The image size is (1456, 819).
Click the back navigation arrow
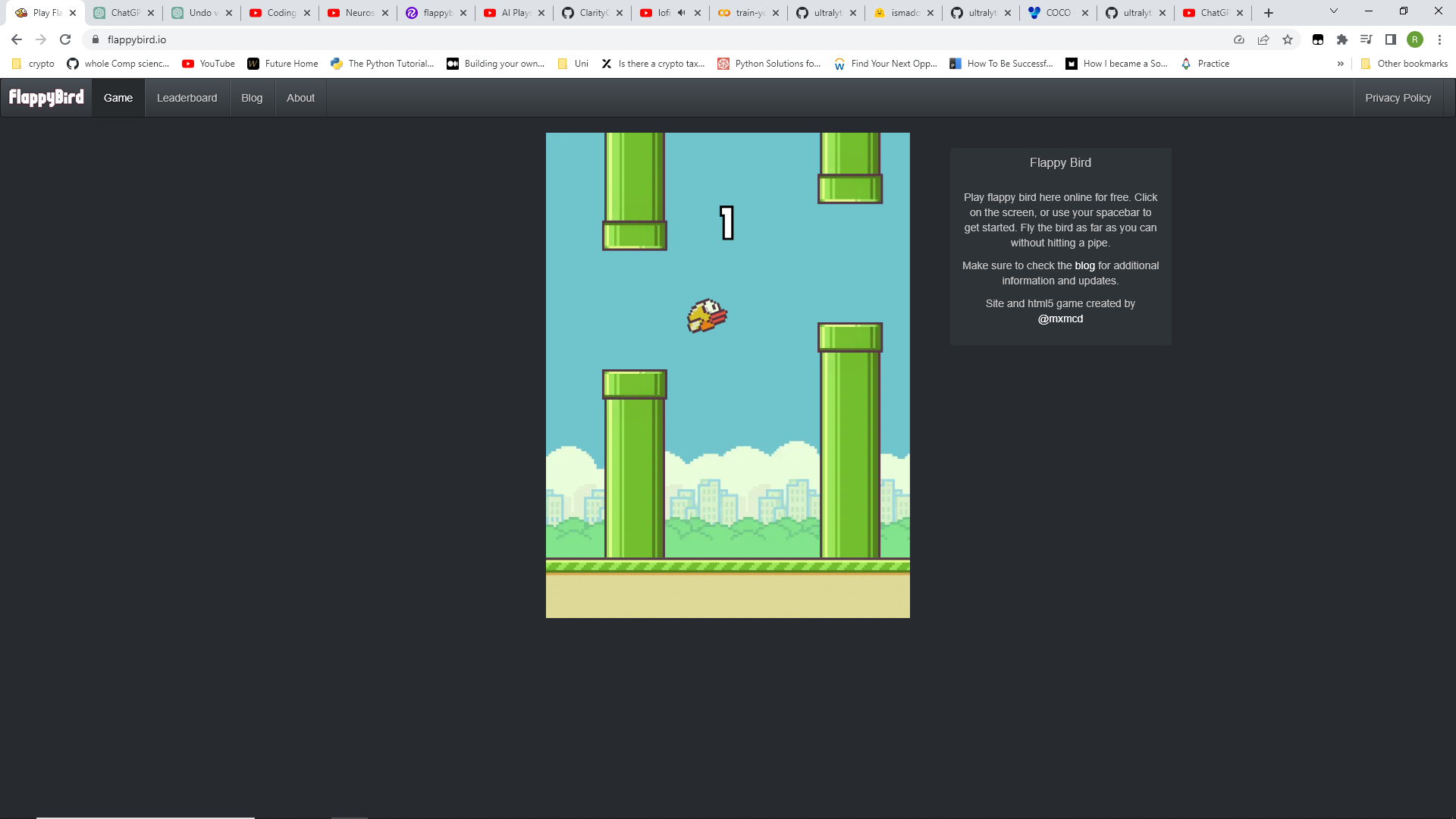coord(16,39)
